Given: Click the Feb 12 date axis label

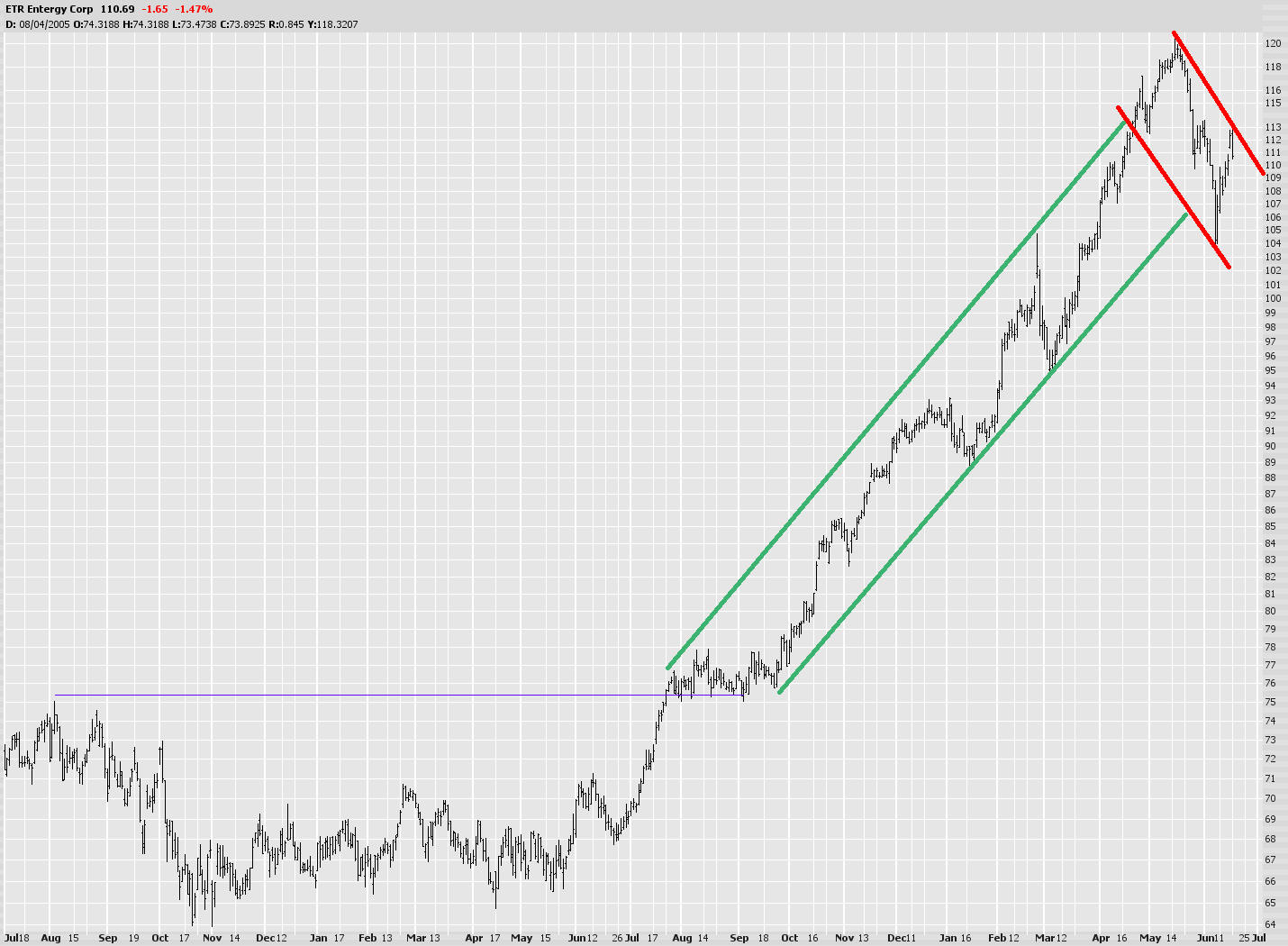Looking at the screenshot, I should pyautogui.click(x=1002, y=938).
